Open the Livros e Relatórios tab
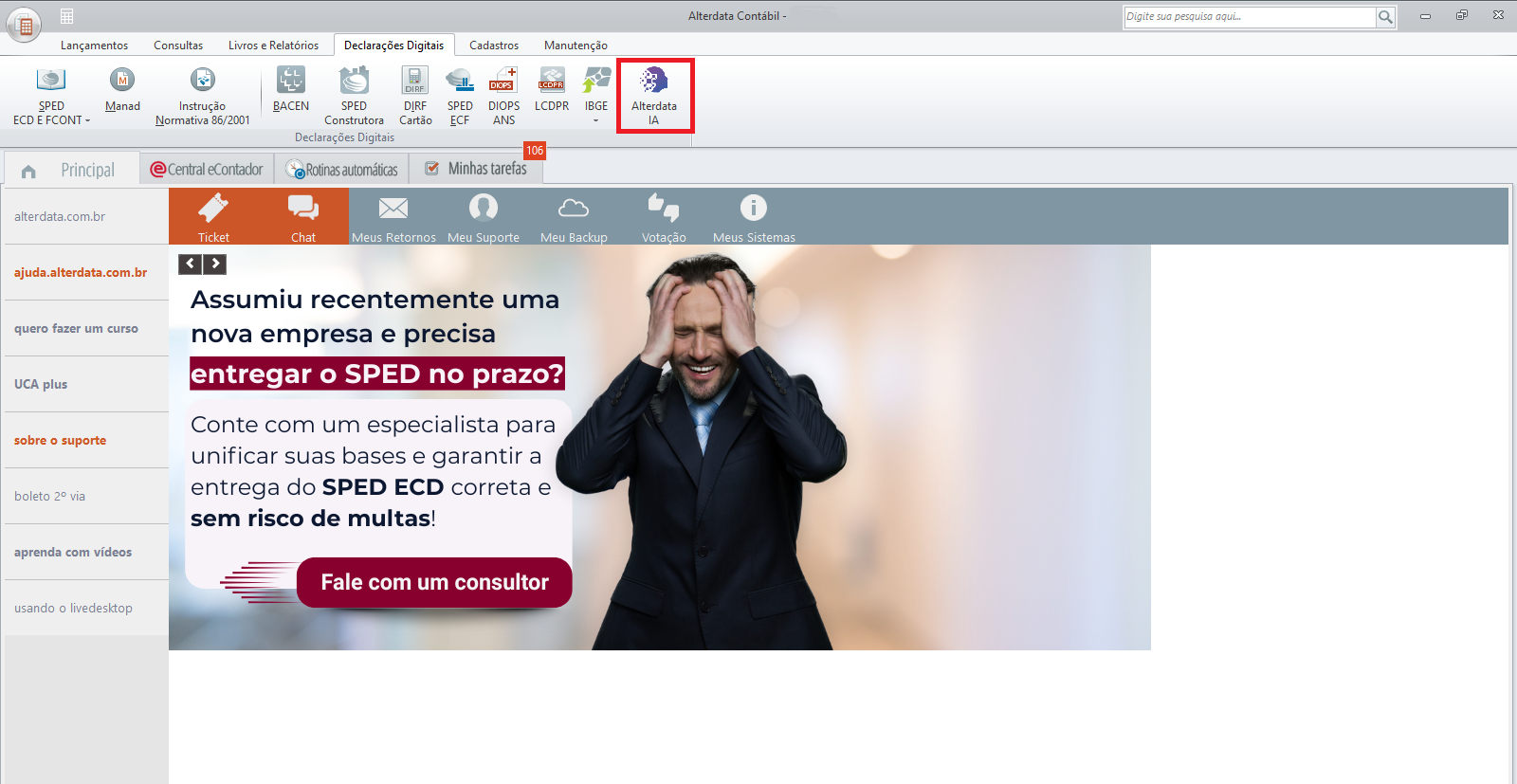 [273, 46]
